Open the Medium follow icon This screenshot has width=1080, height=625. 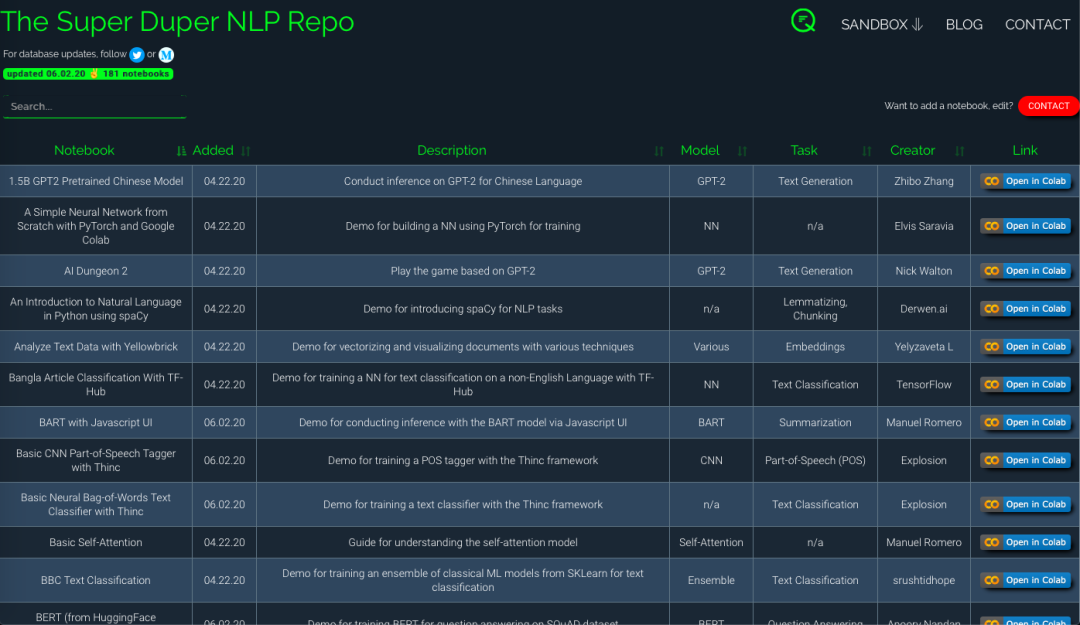click(166, 54)
